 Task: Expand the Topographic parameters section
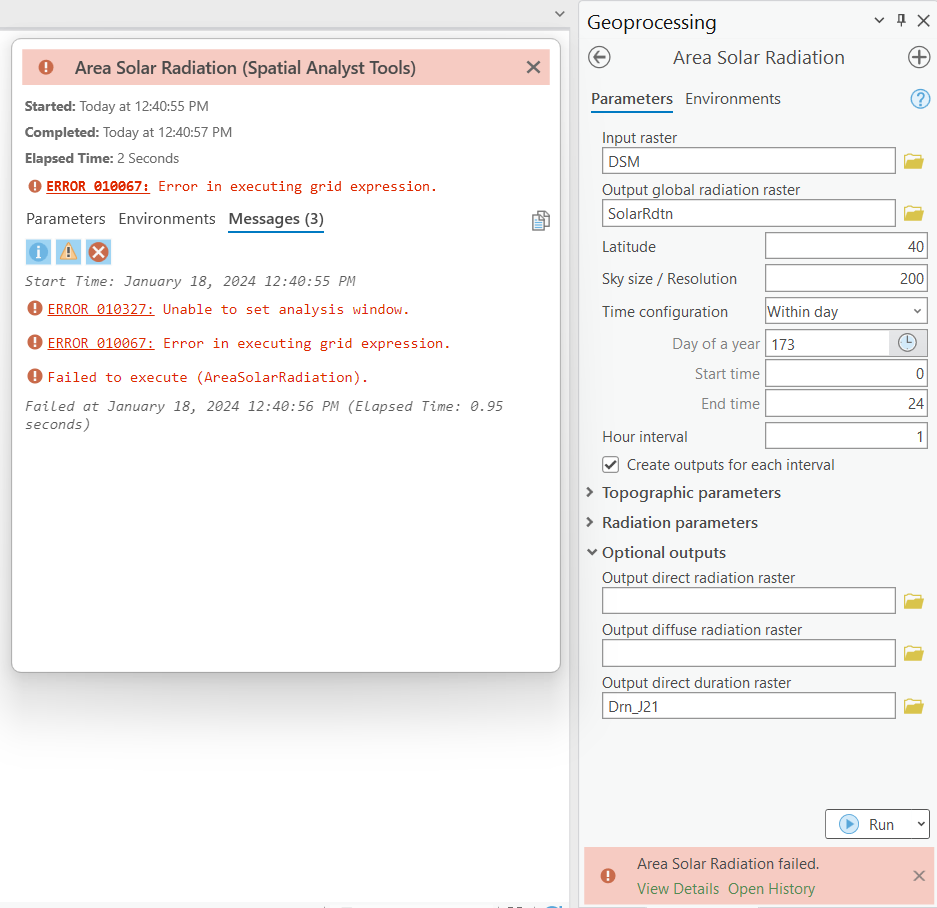pos(591,492)
